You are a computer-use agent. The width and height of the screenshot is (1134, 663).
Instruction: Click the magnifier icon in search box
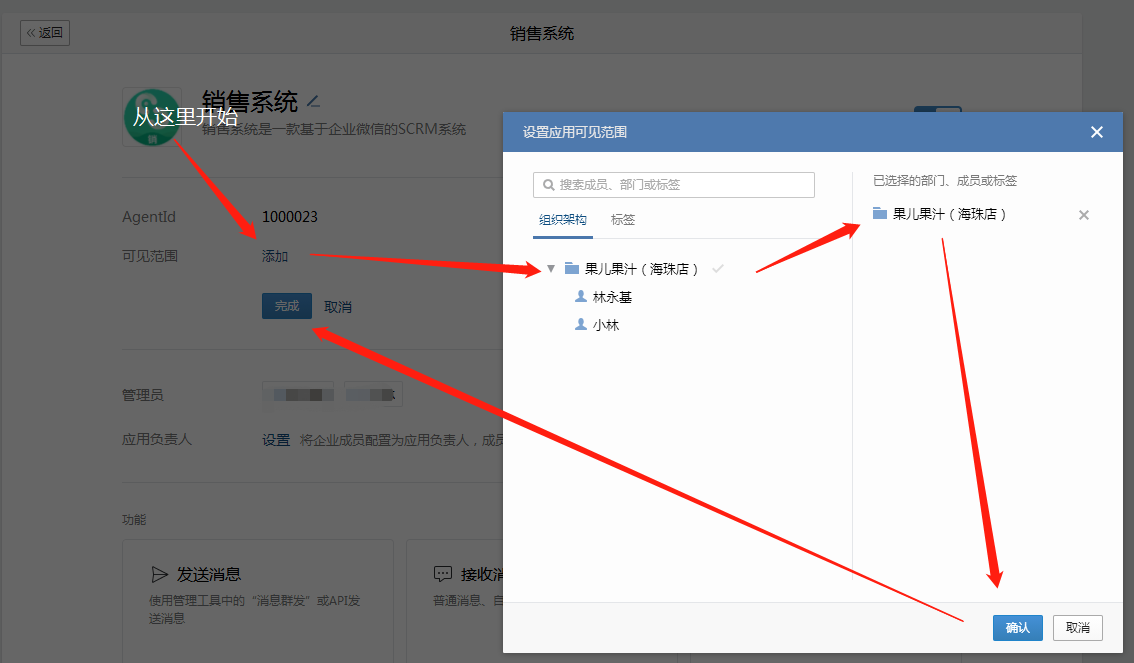pyautogui.click(x=548, y=185)
